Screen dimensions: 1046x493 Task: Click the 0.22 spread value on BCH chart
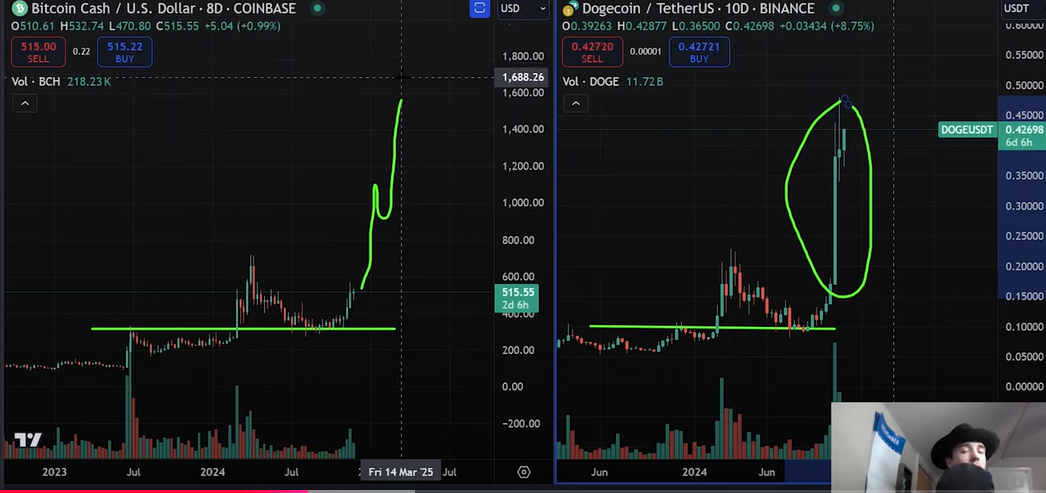[x=81, y=51]
